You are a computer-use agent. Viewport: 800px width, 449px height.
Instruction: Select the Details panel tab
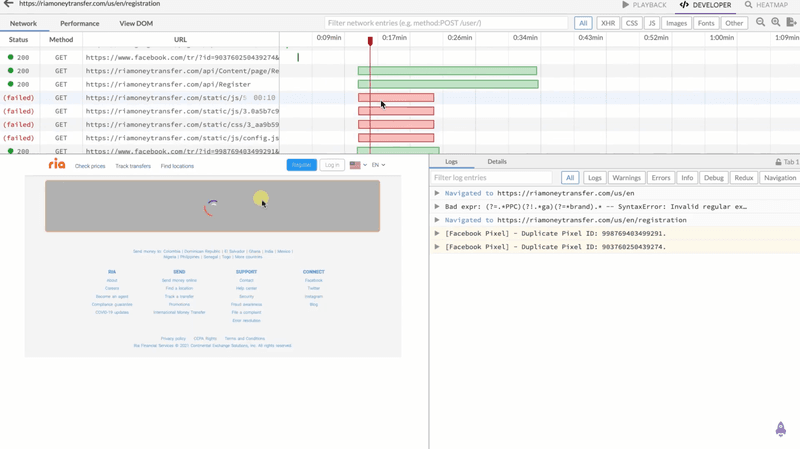tap(497, 162)
